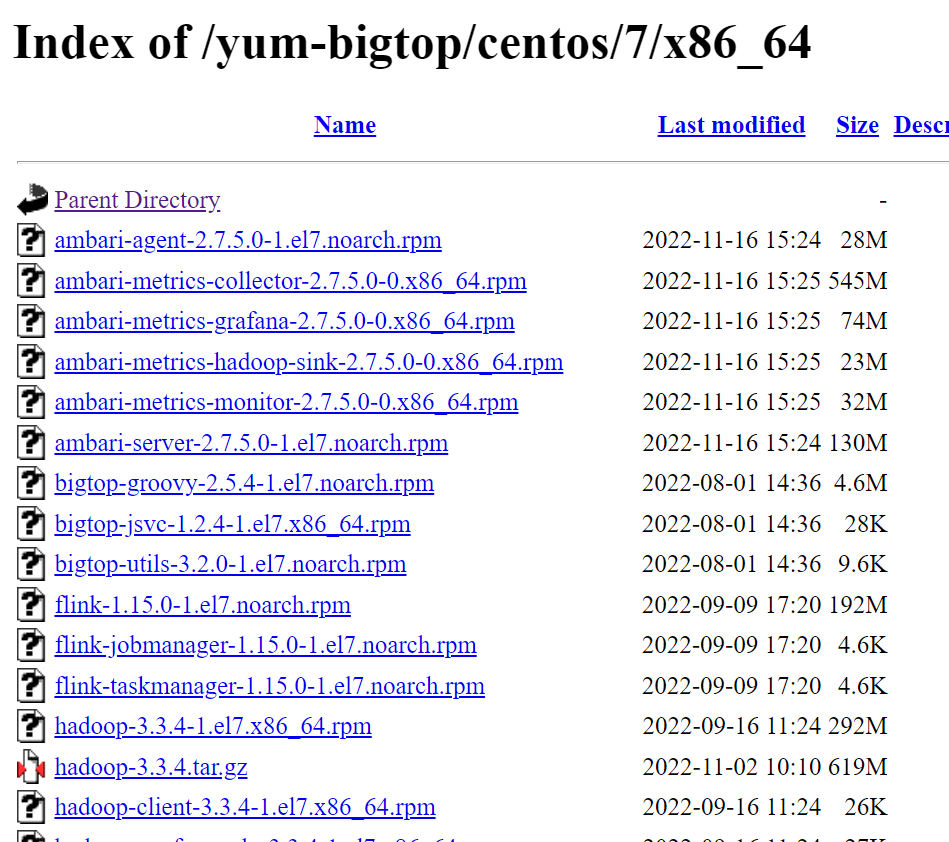Download ambari-metrics-grafana-2.7.5.0-0.x86_64.rpm
Viewport: 949px width, 842px height.
(x=284, y=321)
